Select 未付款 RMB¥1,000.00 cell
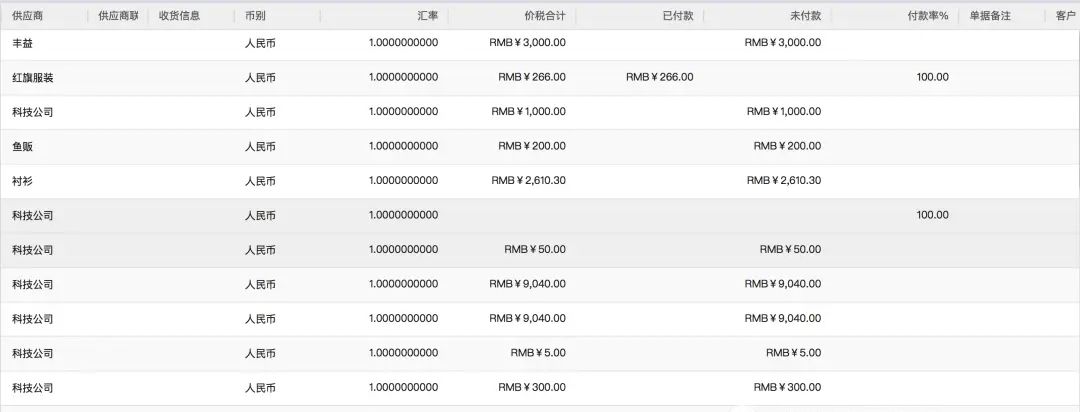Viewport: 1080px width, 412px height. point(784,112)
